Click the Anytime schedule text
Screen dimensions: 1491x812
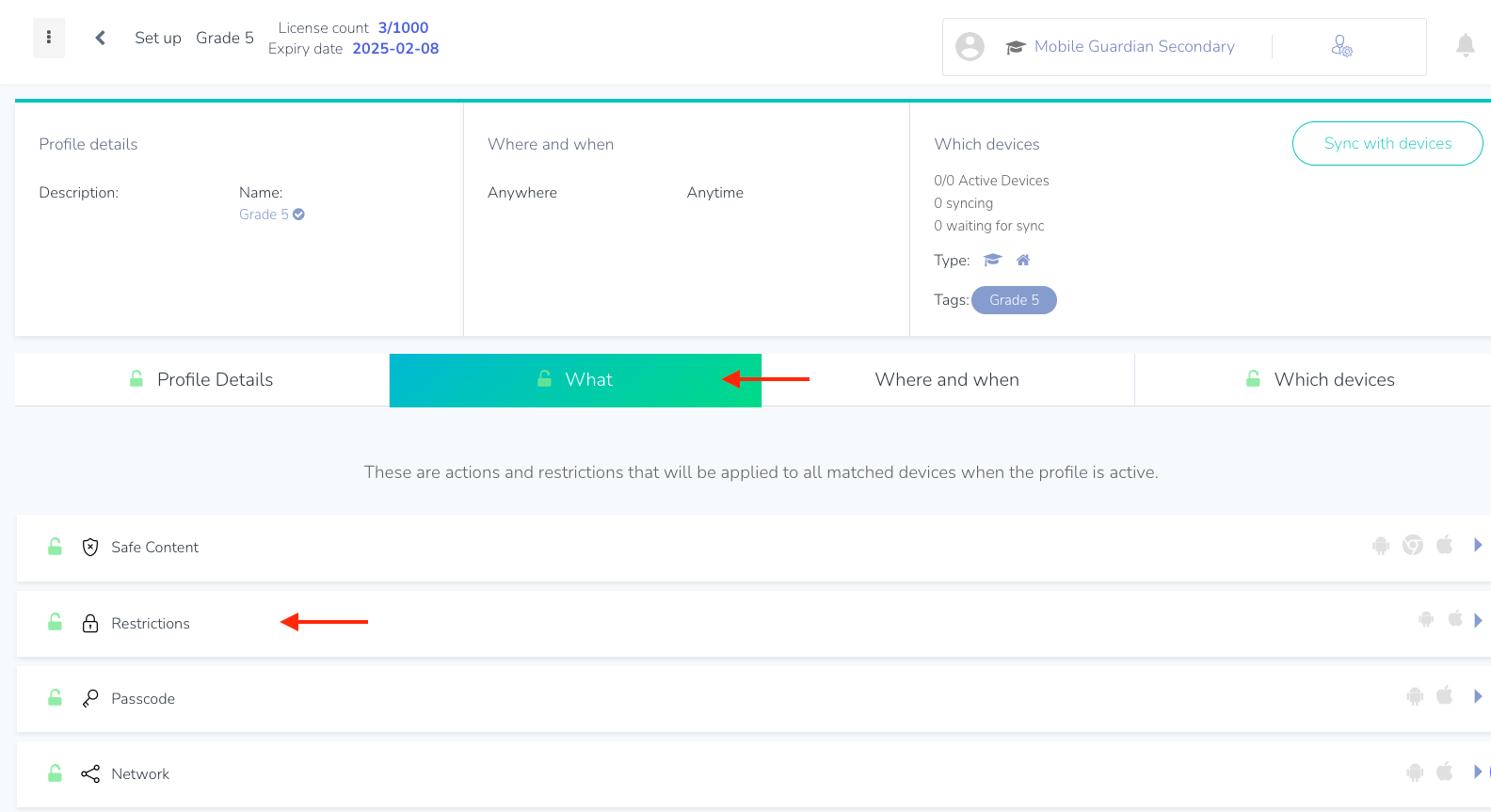[x=715, y=192]
